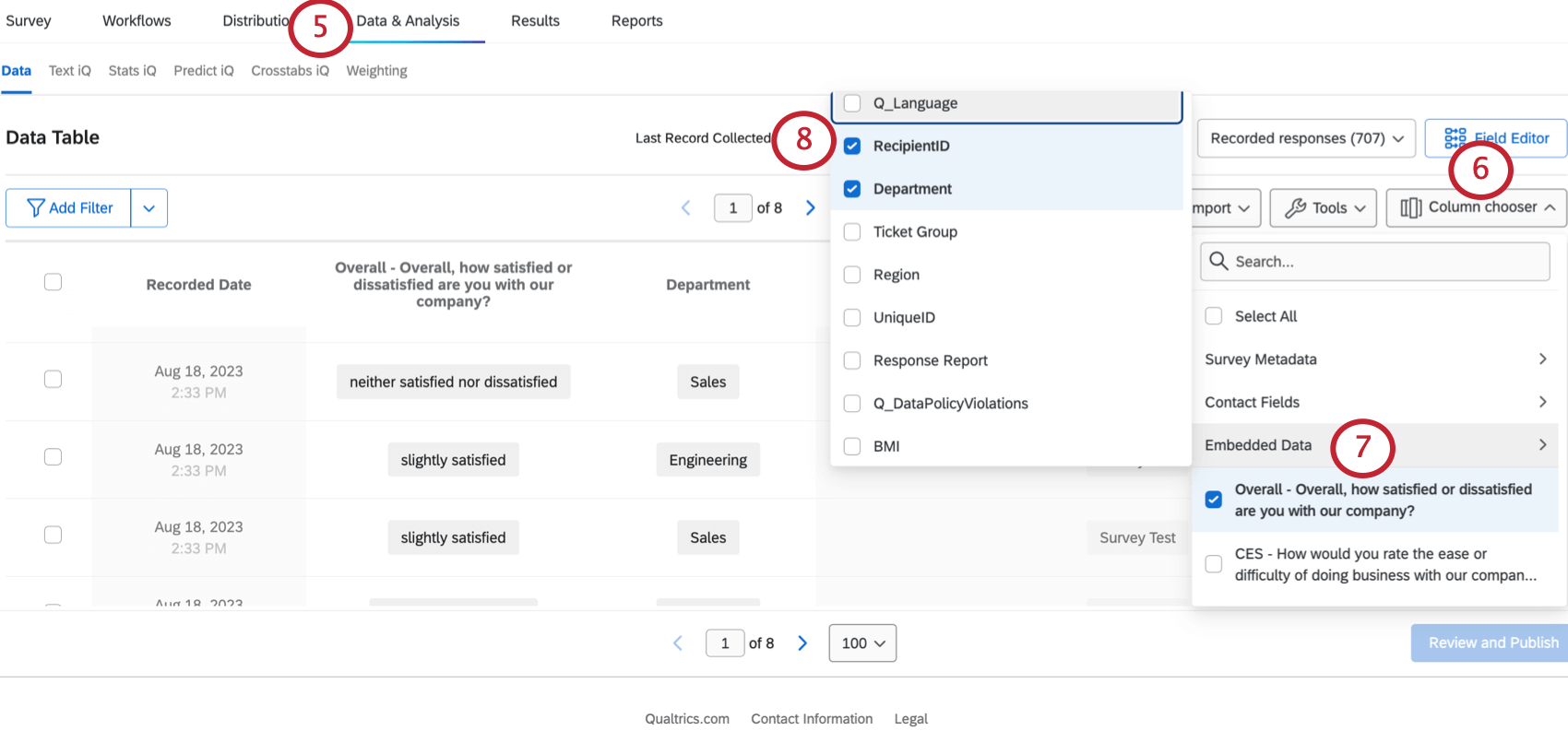Screen dimensions: 1568x754
Task: Click the search magnifier icon
Action: click(1218, 262)
